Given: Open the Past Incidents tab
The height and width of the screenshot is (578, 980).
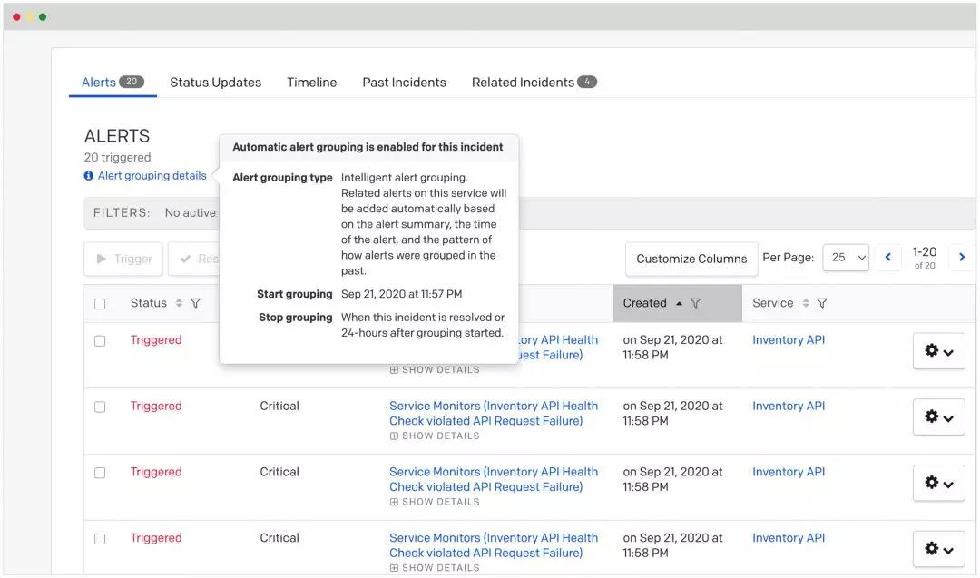Looking at the screenshot, I should pyautogui.click(x=404, y=82).
